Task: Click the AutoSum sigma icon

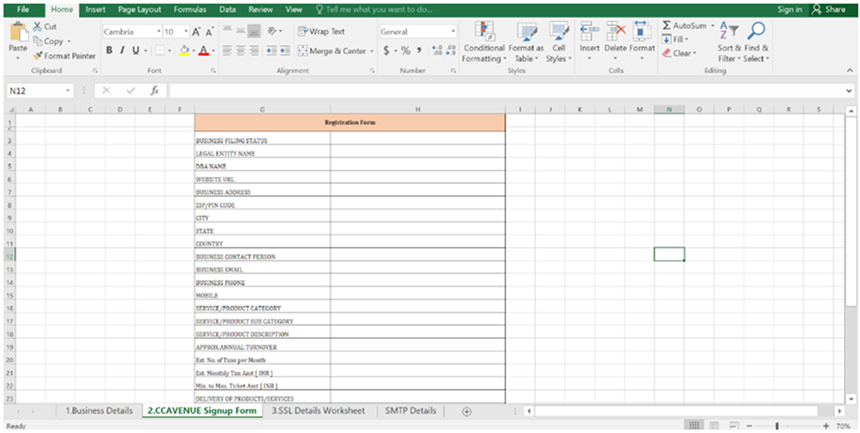Action: point(667,25)
